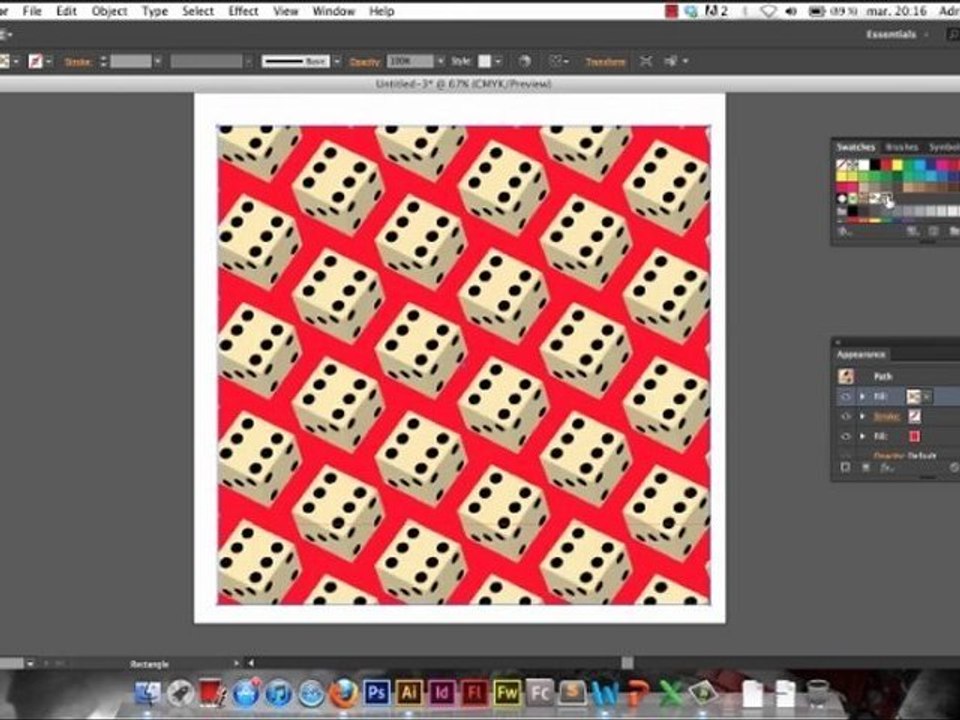Open the Show Swatch Kinds menu
Screen dimensions: 960x720
913,231
